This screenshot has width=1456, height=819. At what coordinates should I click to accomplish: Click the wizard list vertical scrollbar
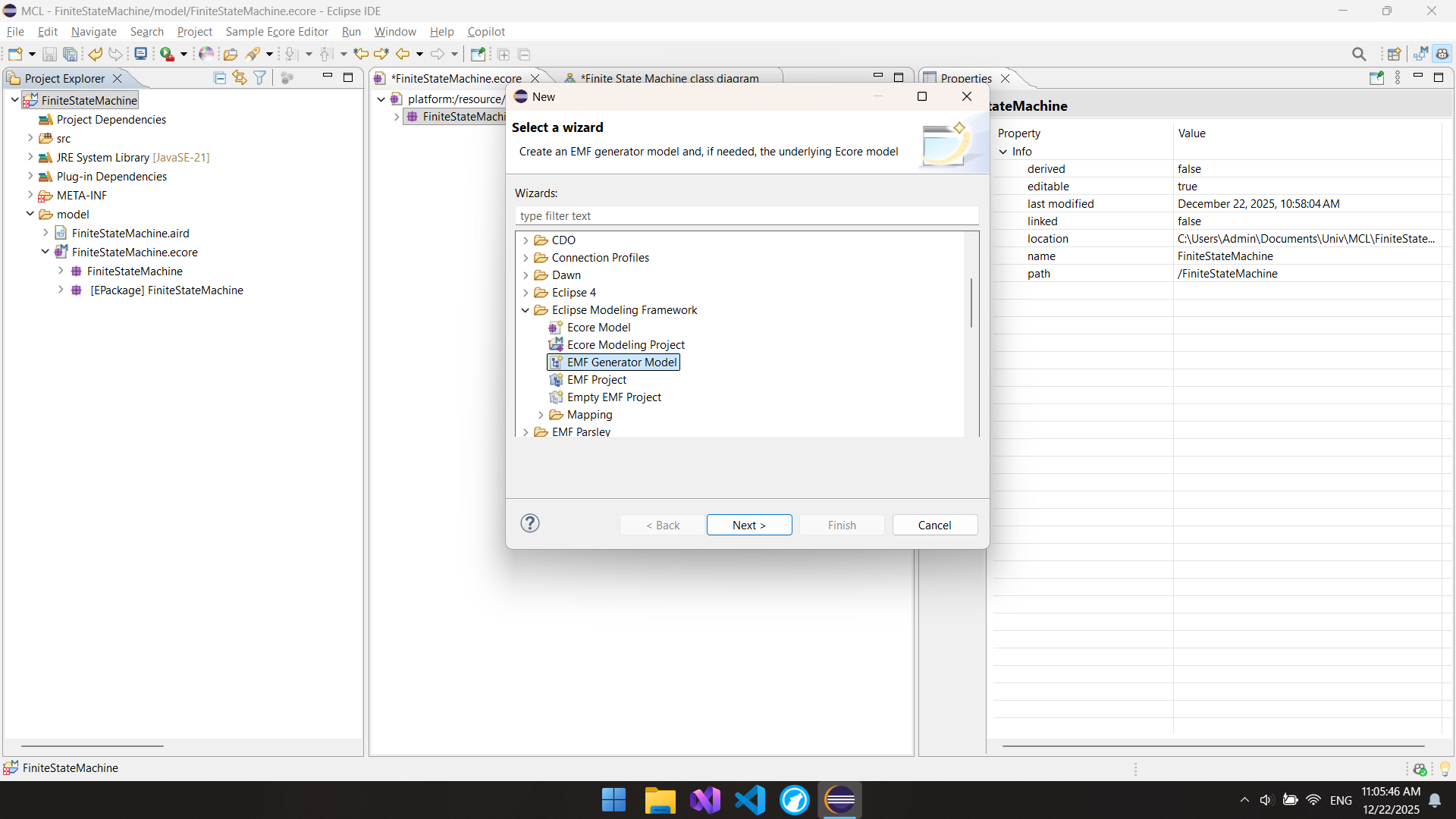point(971,303)
